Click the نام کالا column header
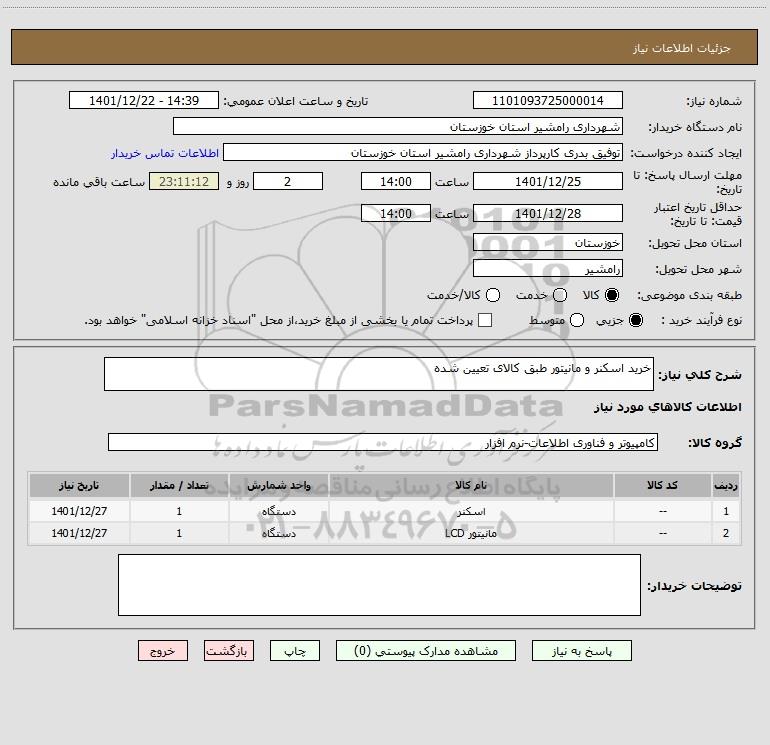This screenshot has width=770, height=745. pos(471,485)
